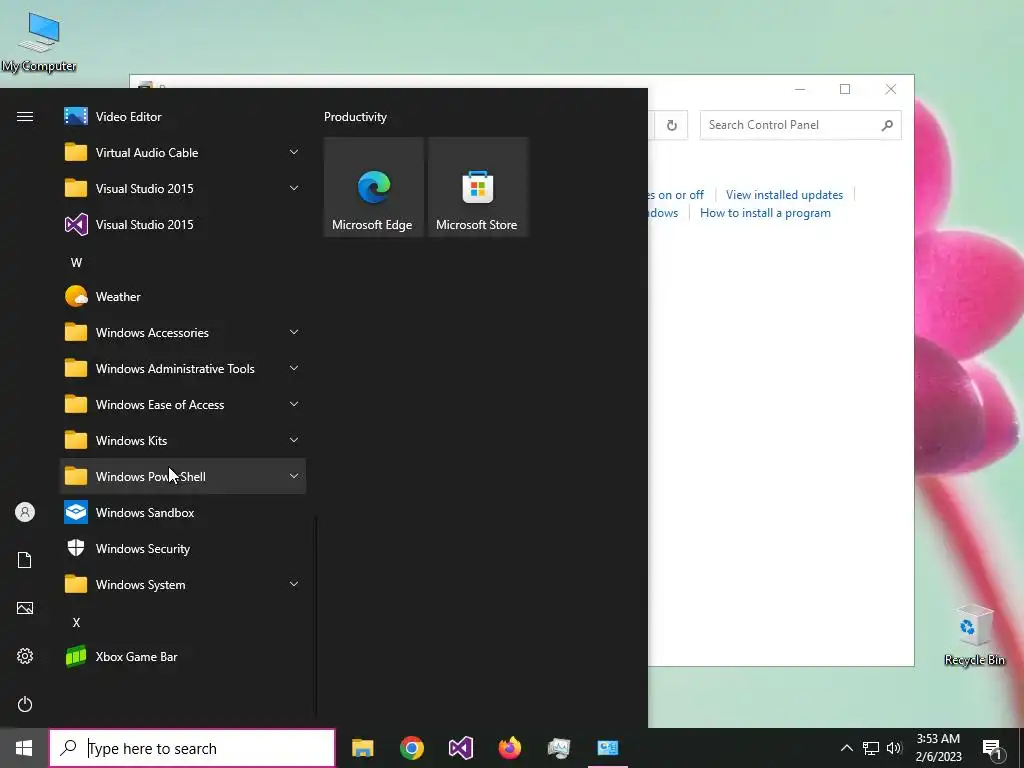Click the Productivity group title
The image size is (1024, 768).
(355, 117)
